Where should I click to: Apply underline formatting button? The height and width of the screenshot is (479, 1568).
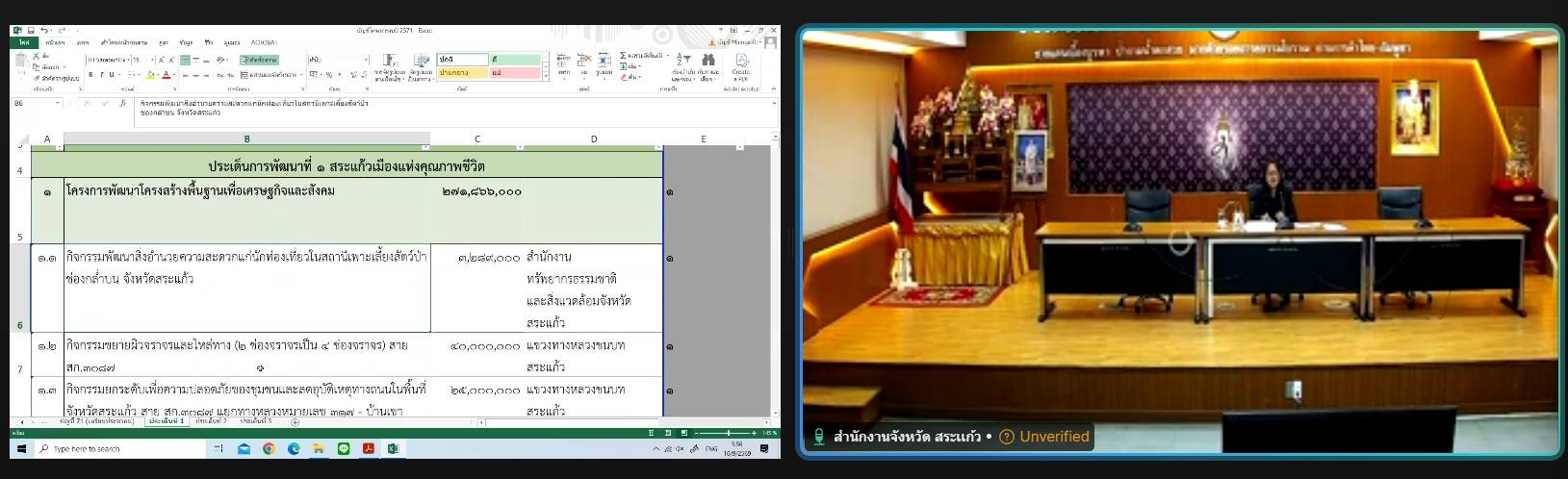click(112, 74)
